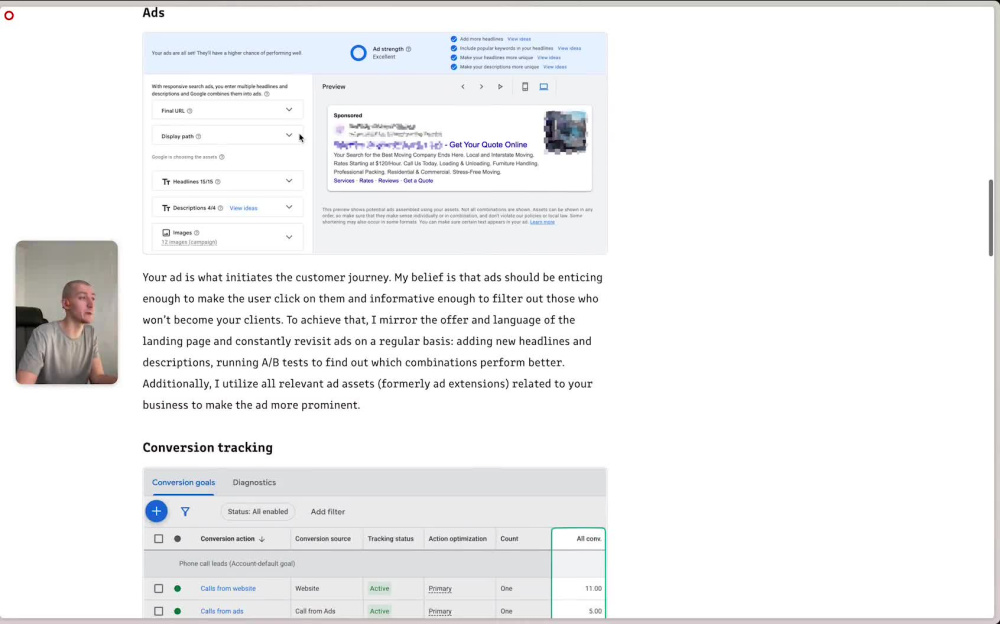
Task: Click Action optimization column header
Action: tap(457, 539)
